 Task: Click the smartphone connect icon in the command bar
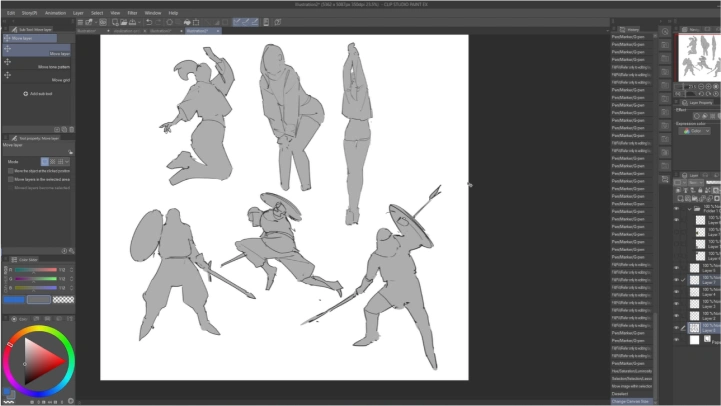coord(266,22)
